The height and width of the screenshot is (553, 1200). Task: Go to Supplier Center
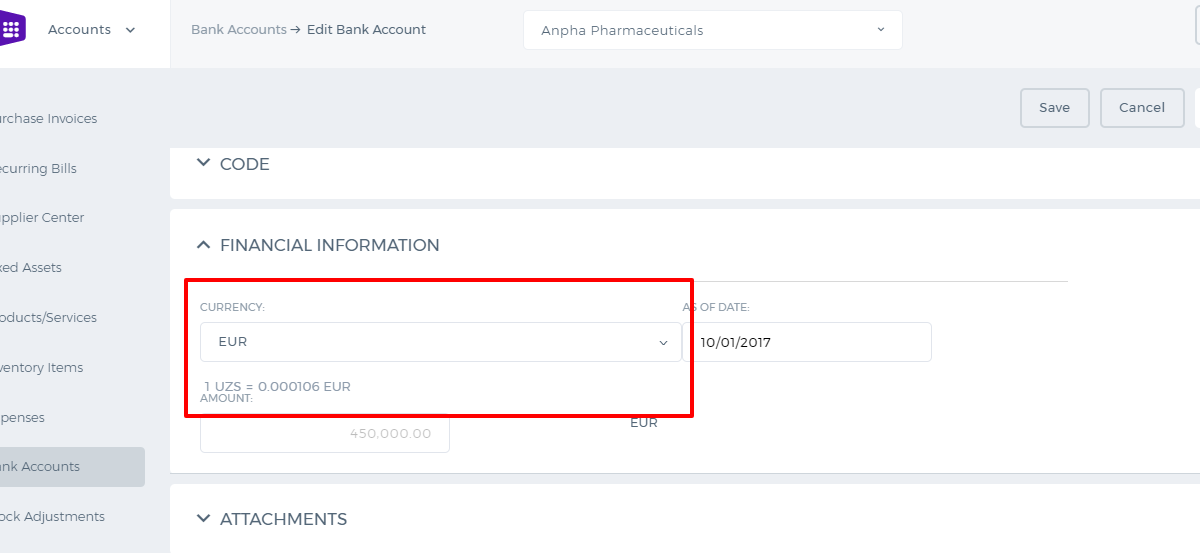[42, 217]
